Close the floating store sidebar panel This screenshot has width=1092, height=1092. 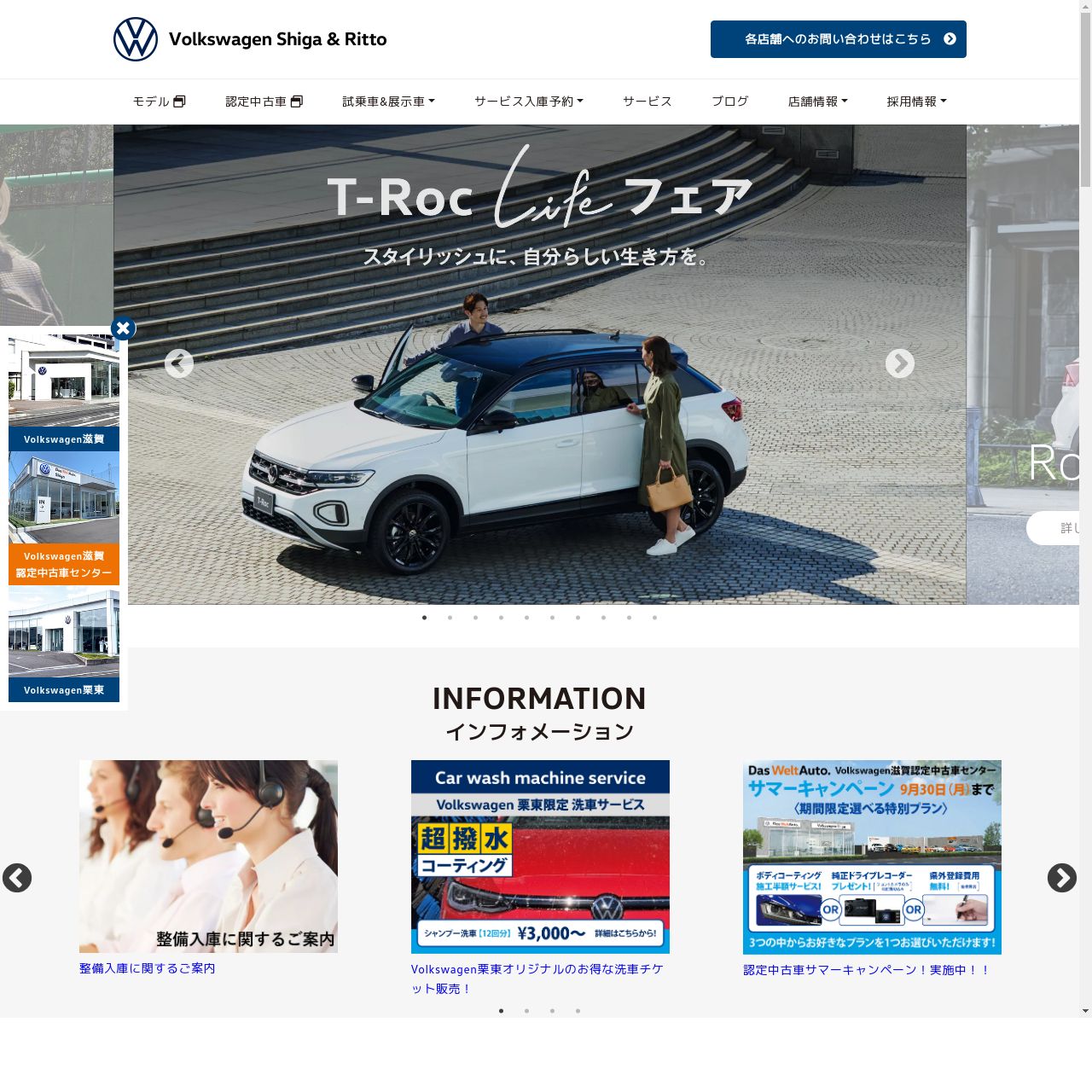(x=123, y=328)
